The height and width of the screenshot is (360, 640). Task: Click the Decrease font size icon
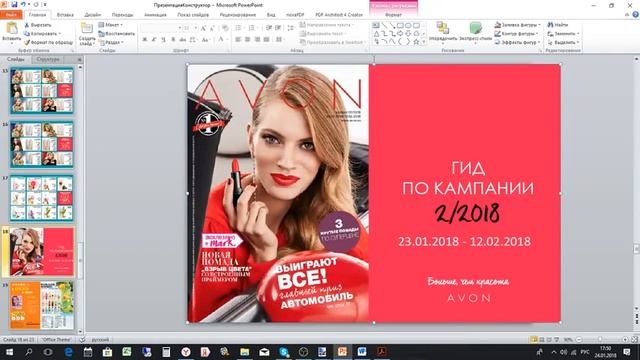(x=212, y=28)
